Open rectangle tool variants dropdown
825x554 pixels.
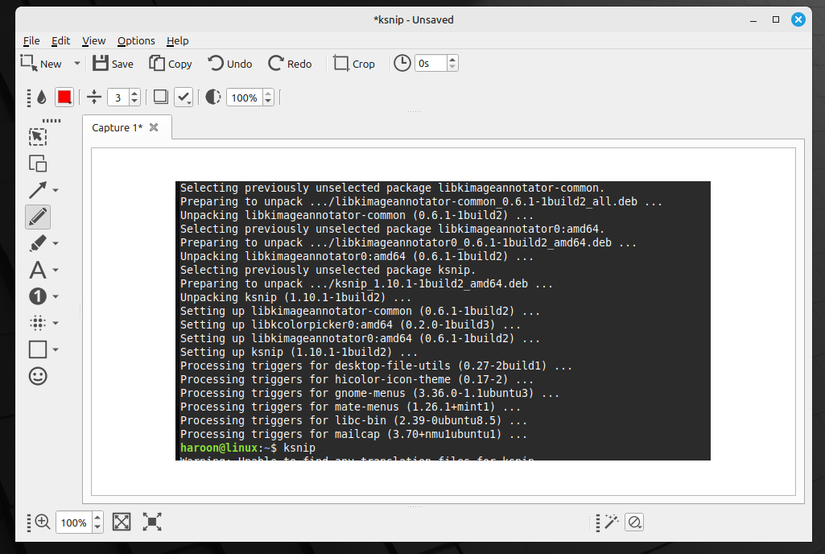[55, 349]
